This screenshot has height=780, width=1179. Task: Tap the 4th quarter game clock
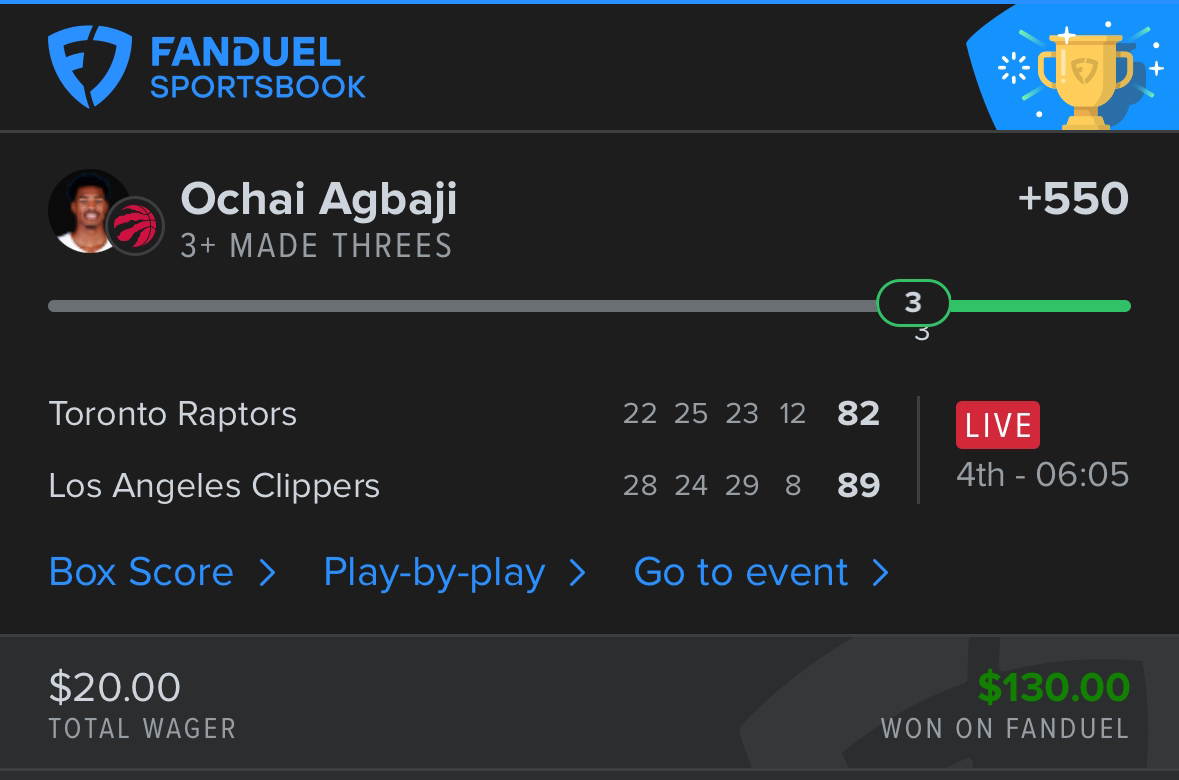click(x=1042, y=474)
